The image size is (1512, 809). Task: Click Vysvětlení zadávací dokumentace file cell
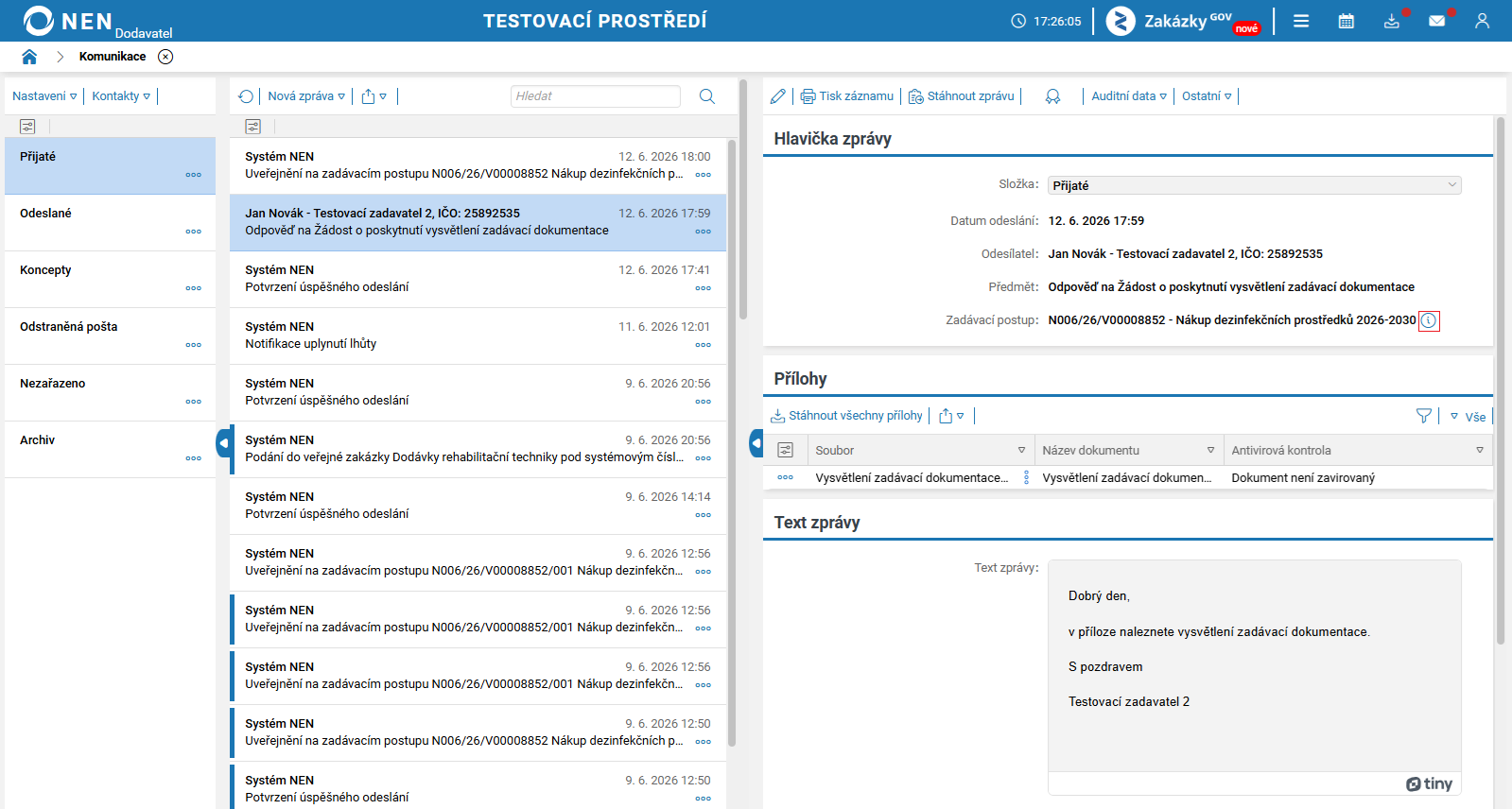(x=912, y=478)
